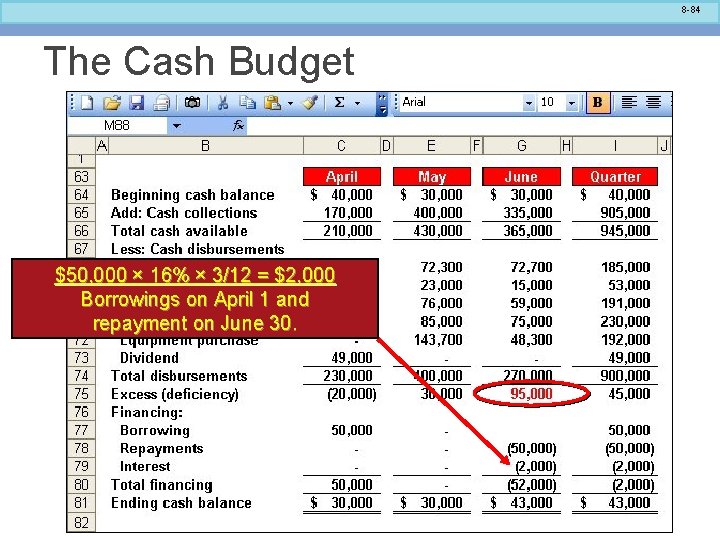The height and width of the screenshot is (540, 720).
Task: Align text left with the toolbar icon
Action: [629, 102]
